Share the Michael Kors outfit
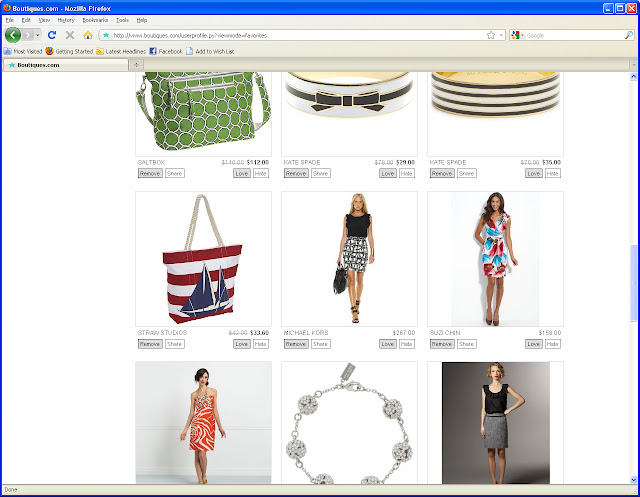 (321, 344)
